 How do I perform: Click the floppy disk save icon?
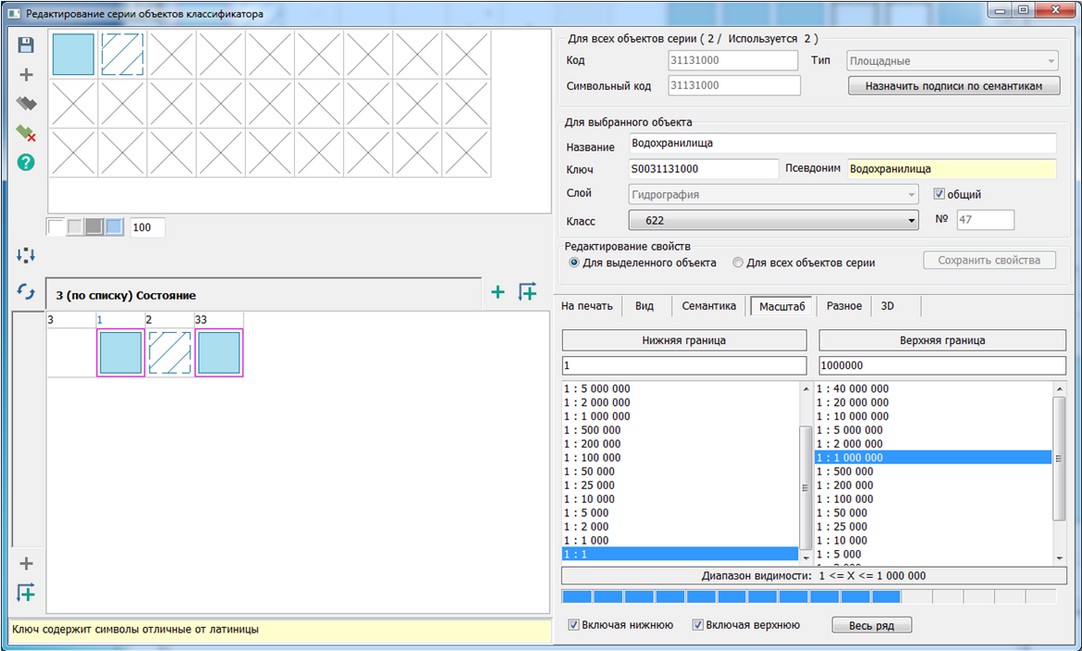pos(26,45)
